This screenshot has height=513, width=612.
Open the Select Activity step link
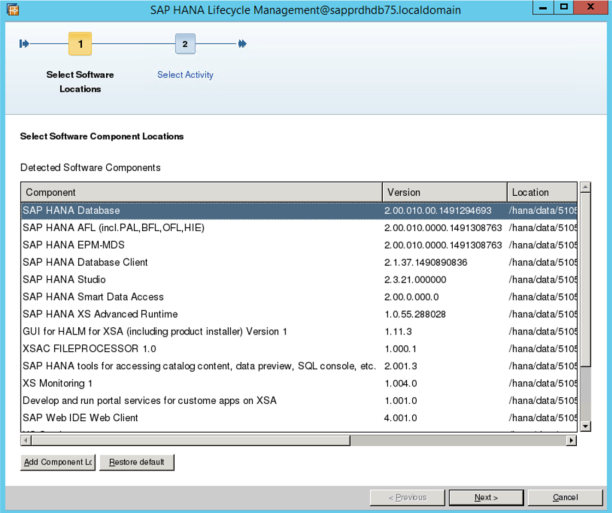click(185, 75)
